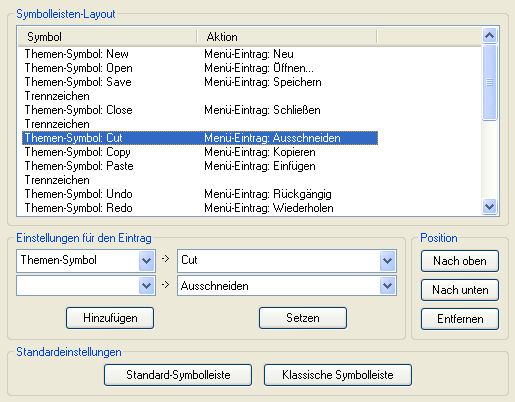The height and width of the screenshot is (402, 515).
Task: Open the Themen-Symbol type dropdown
Action: 146,261
